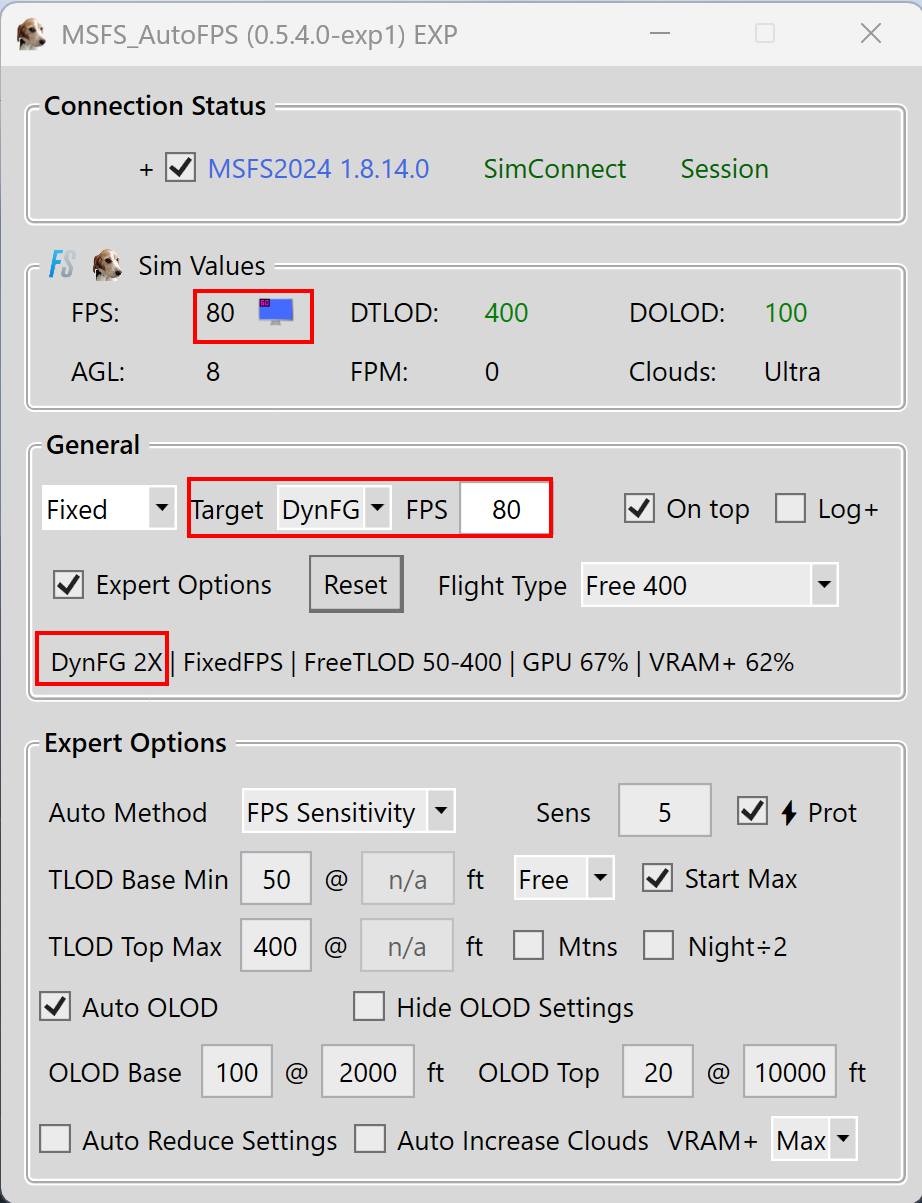922x1203 pixels.
Task: Click the Session status text
Action: coord(725,169)
